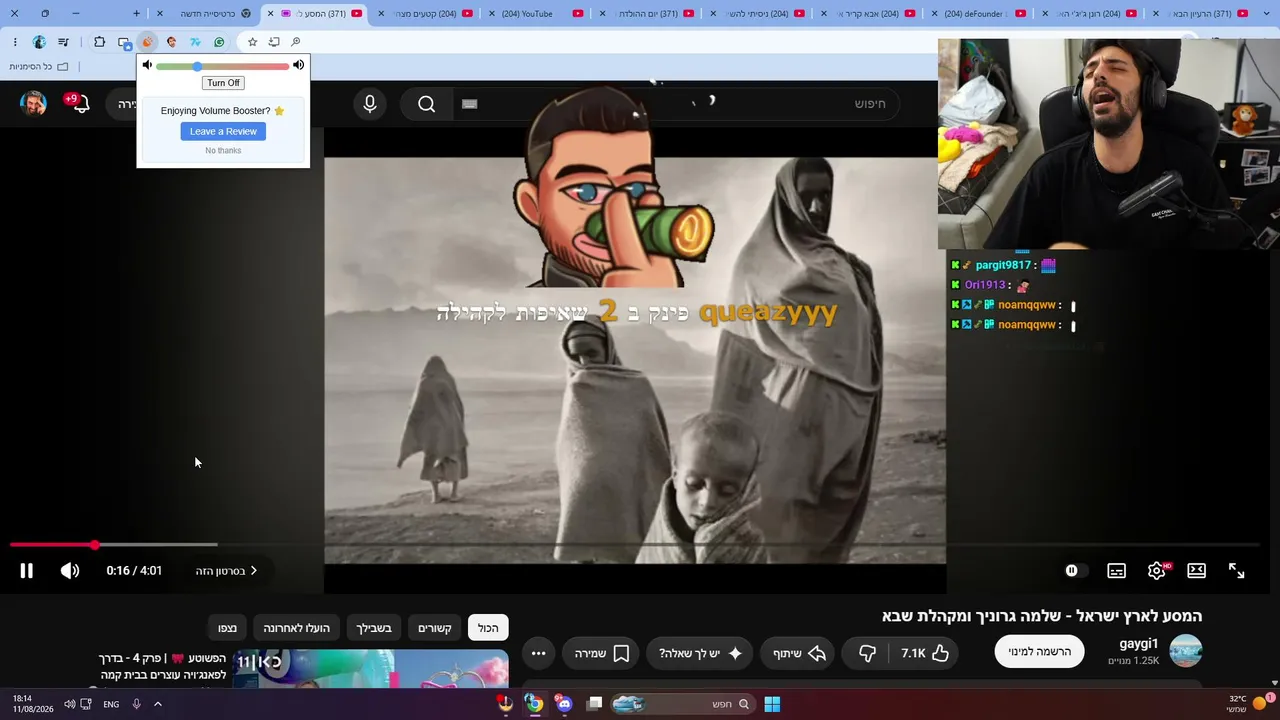Viewport: 1280px width, 720px height.
Task: Open the gaygi1 channel avatar
Action: (1186, 651)
